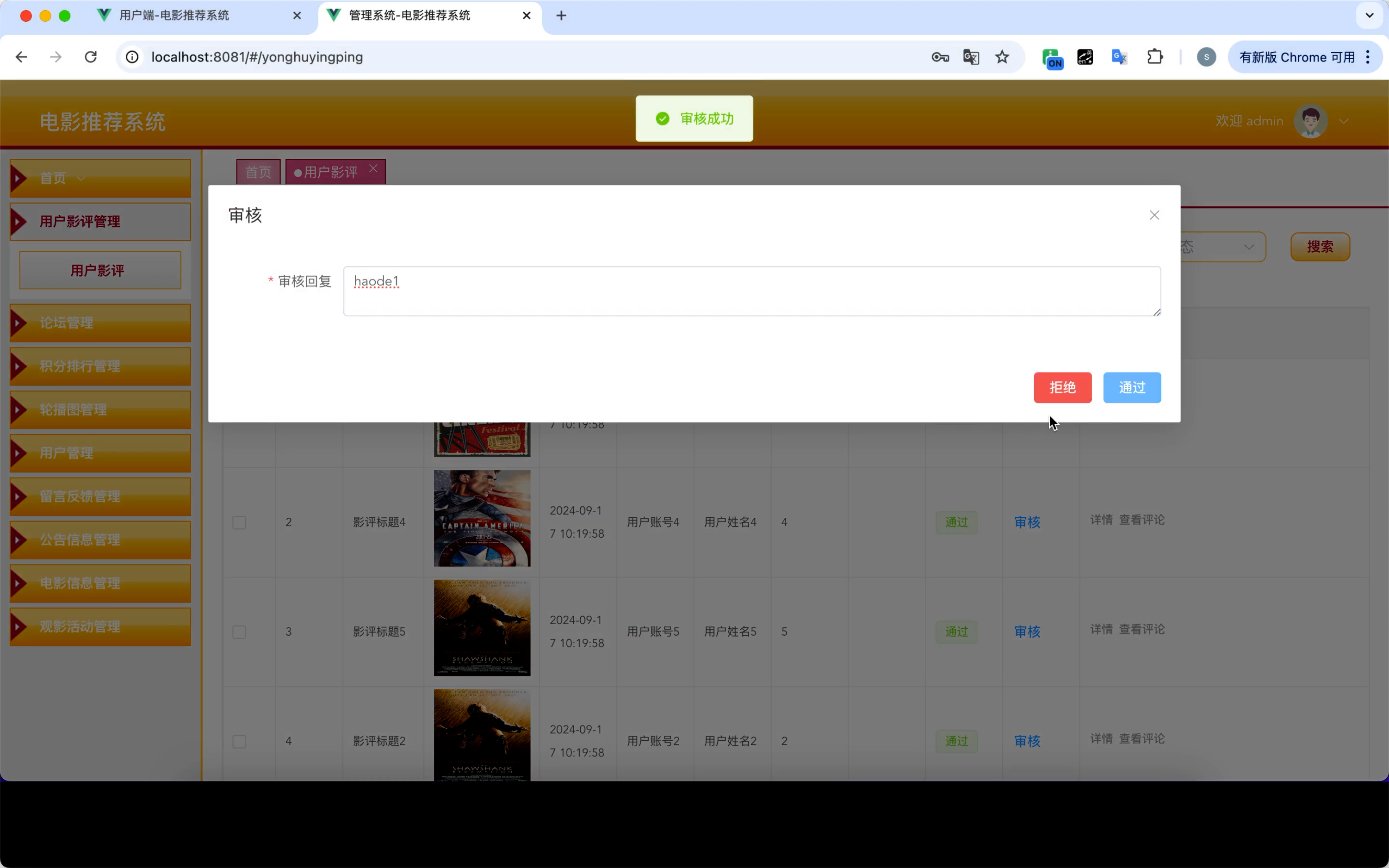Viewport: 1389px width, 868px height.
Task: Open 查看评论 for 影评标题5
Action: tap(1141, 629)
